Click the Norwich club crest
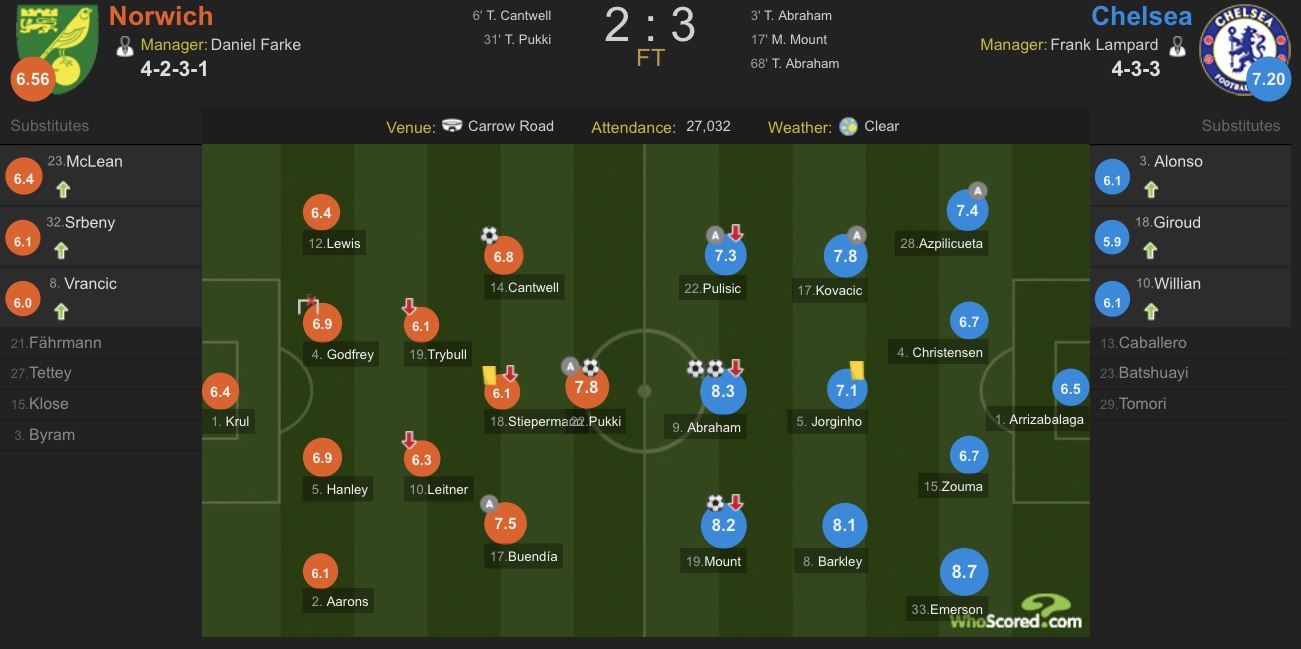 click(58, 45)
